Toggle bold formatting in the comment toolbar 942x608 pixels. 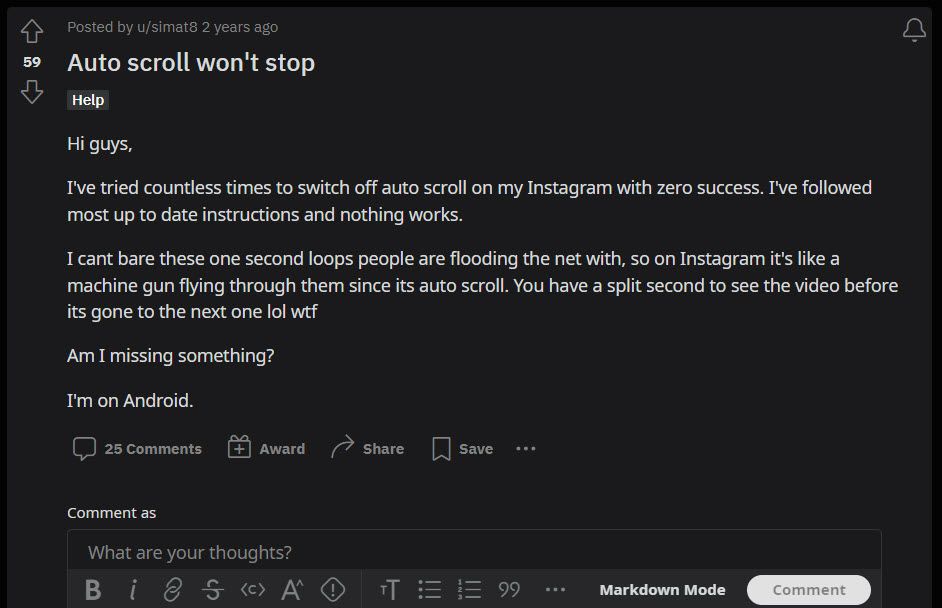pos(93,589)
